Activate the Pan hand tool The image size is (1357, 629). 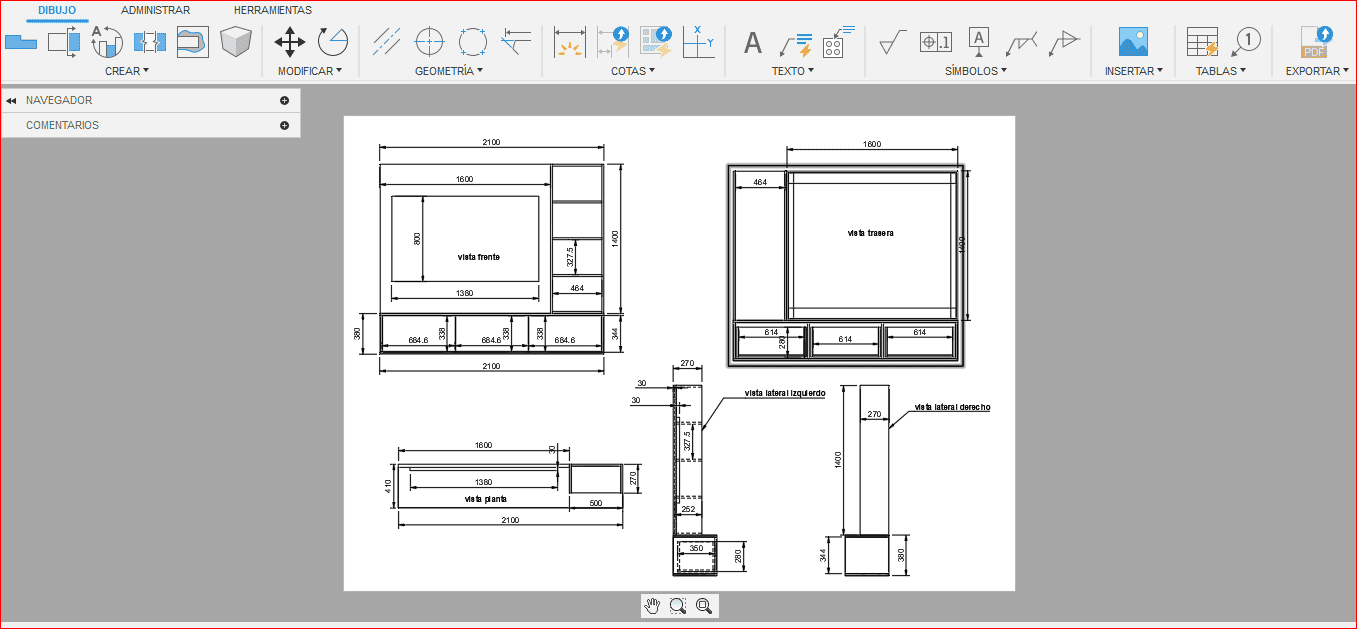coord(652,605)
